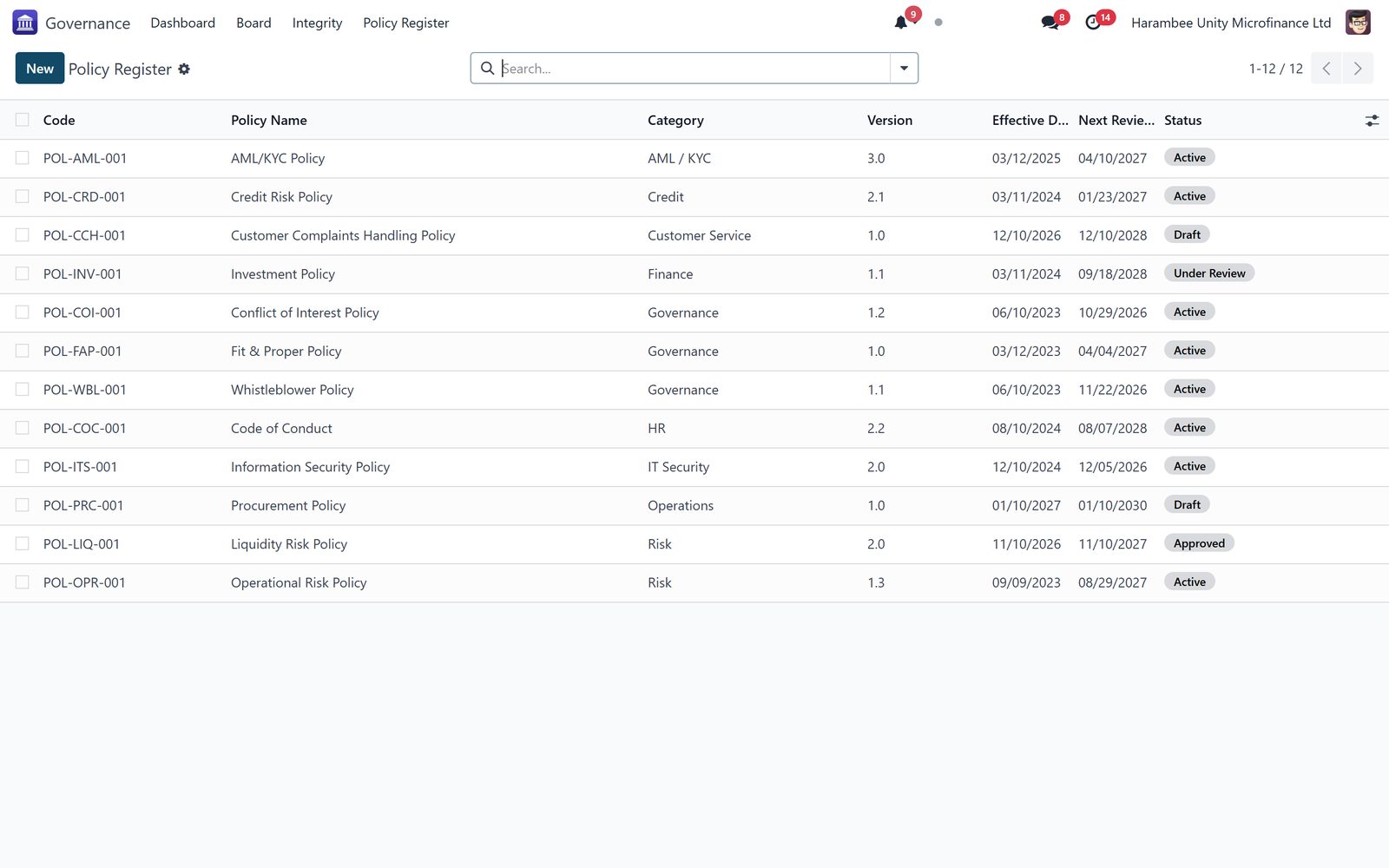Viewport: 1389px width, 868px height.
Task: Open the company switcher Harambee Unity Microfinance
Action: pos(1231,23)
